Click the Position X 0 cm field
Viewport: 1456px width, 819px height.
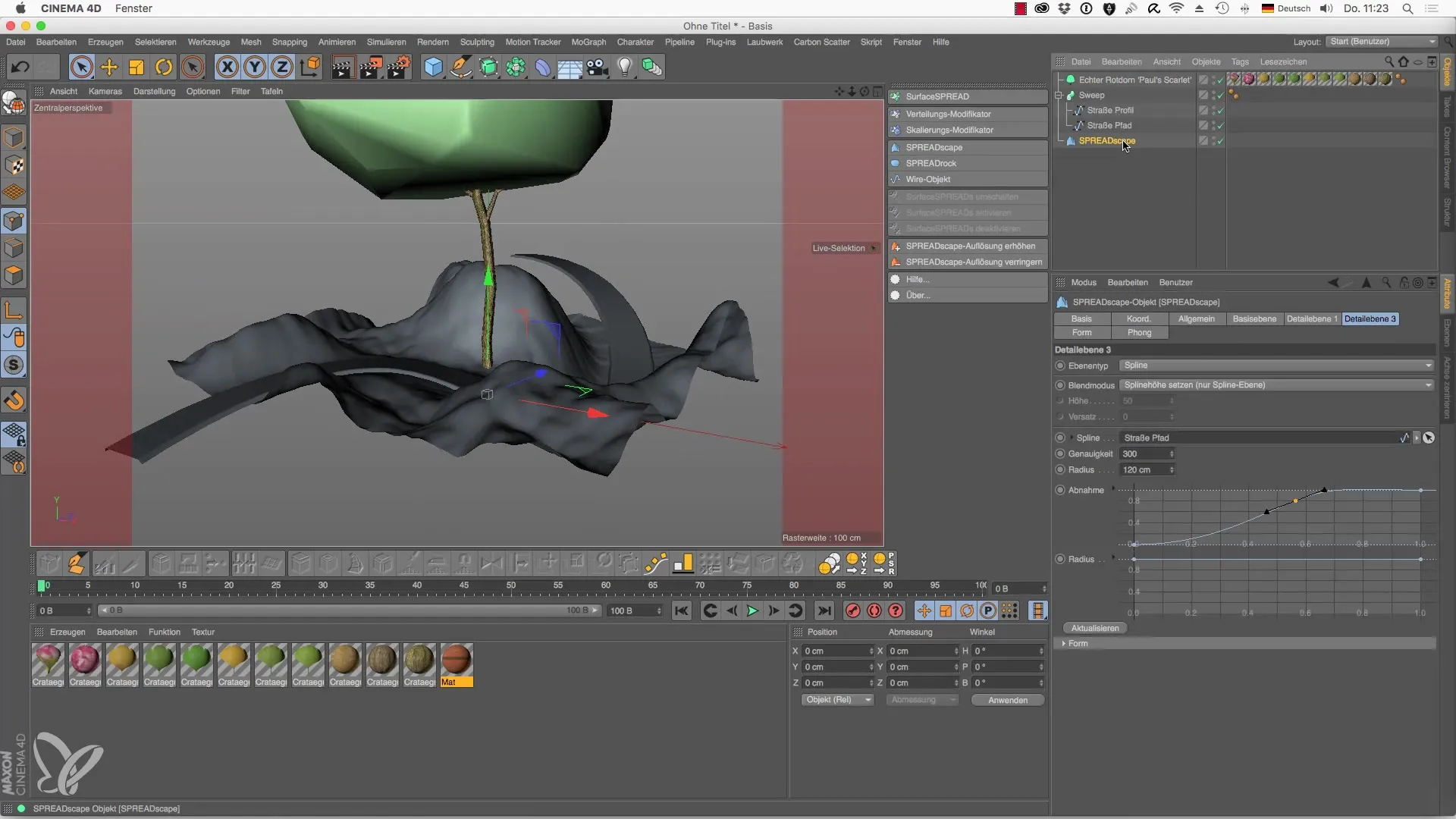[838, 651]
